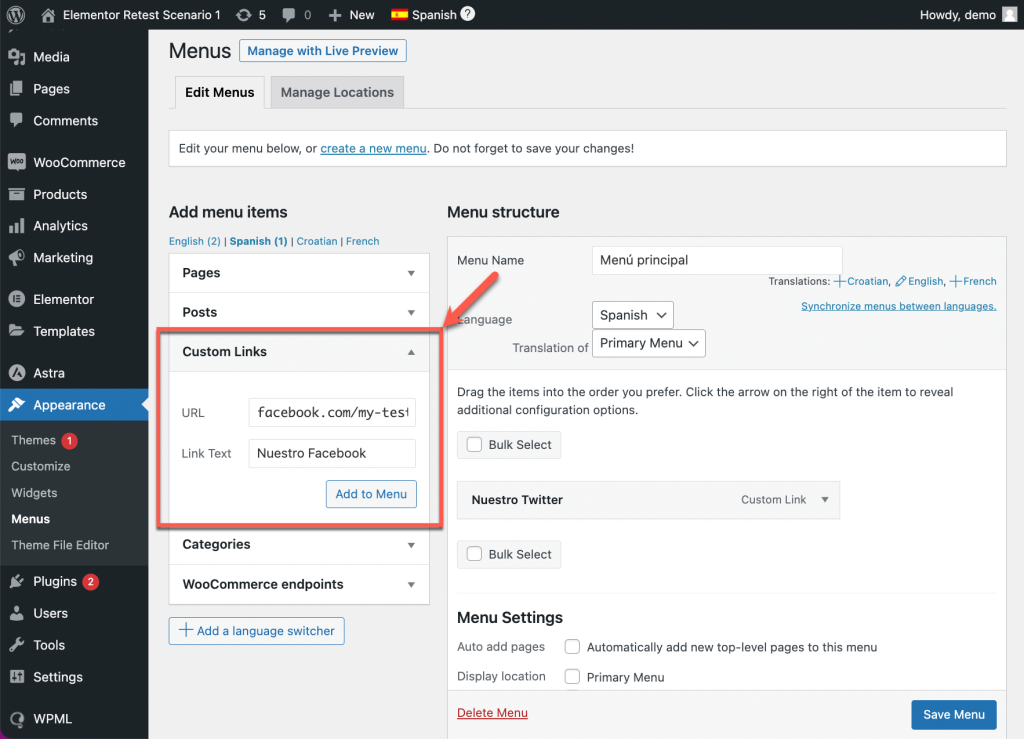Click the demo user avatar
This screenshot has height=739, width=1024.
[x=1009, y=15]
